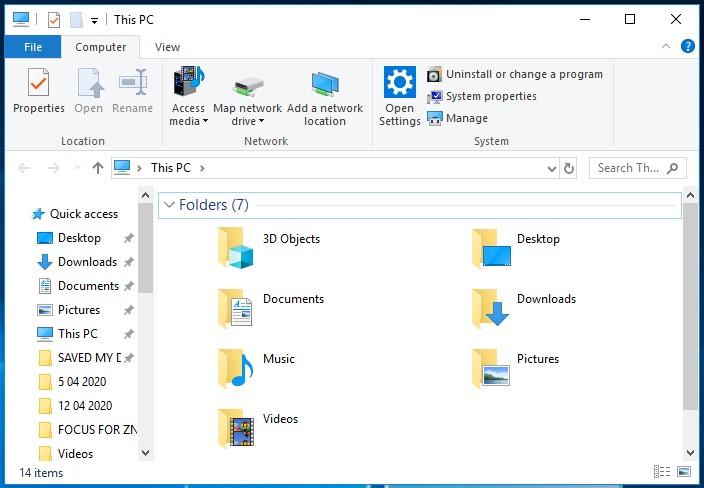Click main pane scroll-down arrow
704x488 pixels.
[691, 453]
